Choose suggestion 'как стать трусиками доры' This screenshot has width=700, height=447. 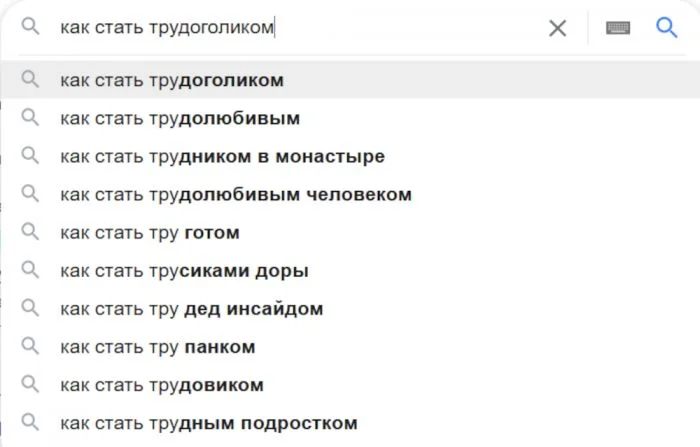[x=350, y=270]
